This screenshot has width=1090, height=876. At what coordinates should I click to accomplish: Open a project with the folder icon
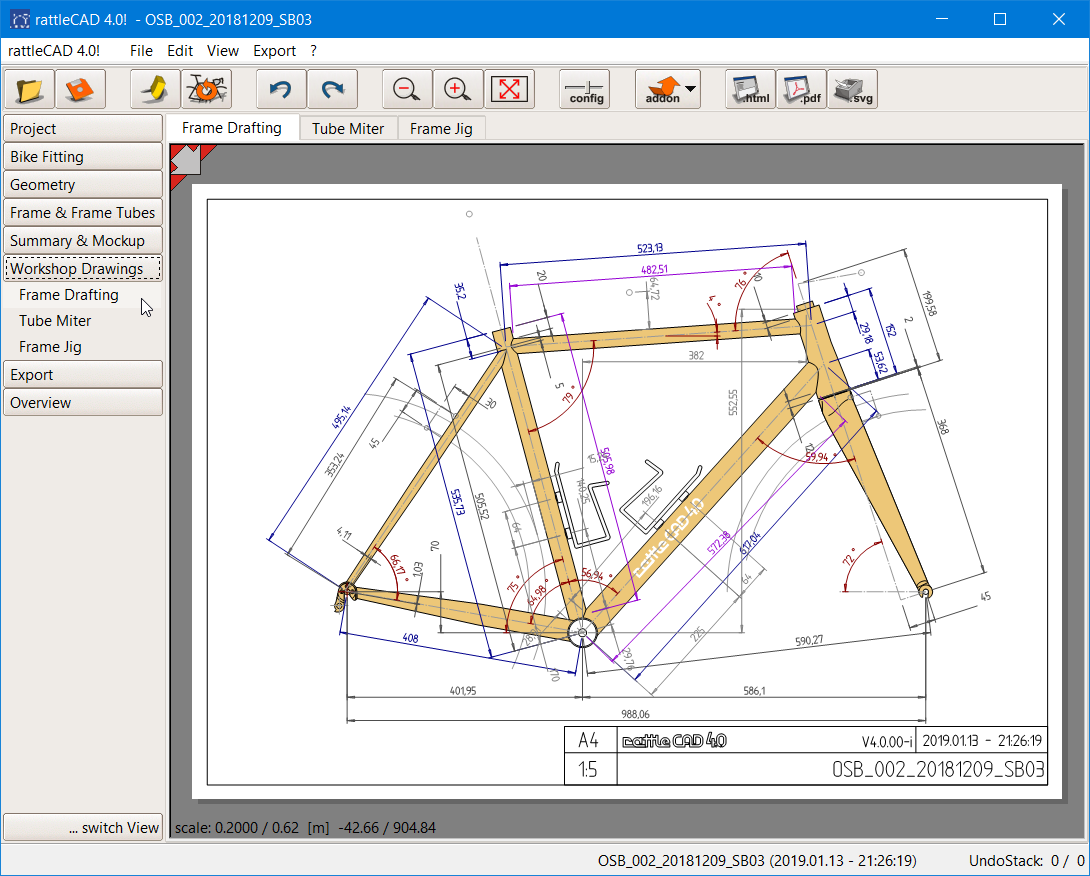coord(29,89)
